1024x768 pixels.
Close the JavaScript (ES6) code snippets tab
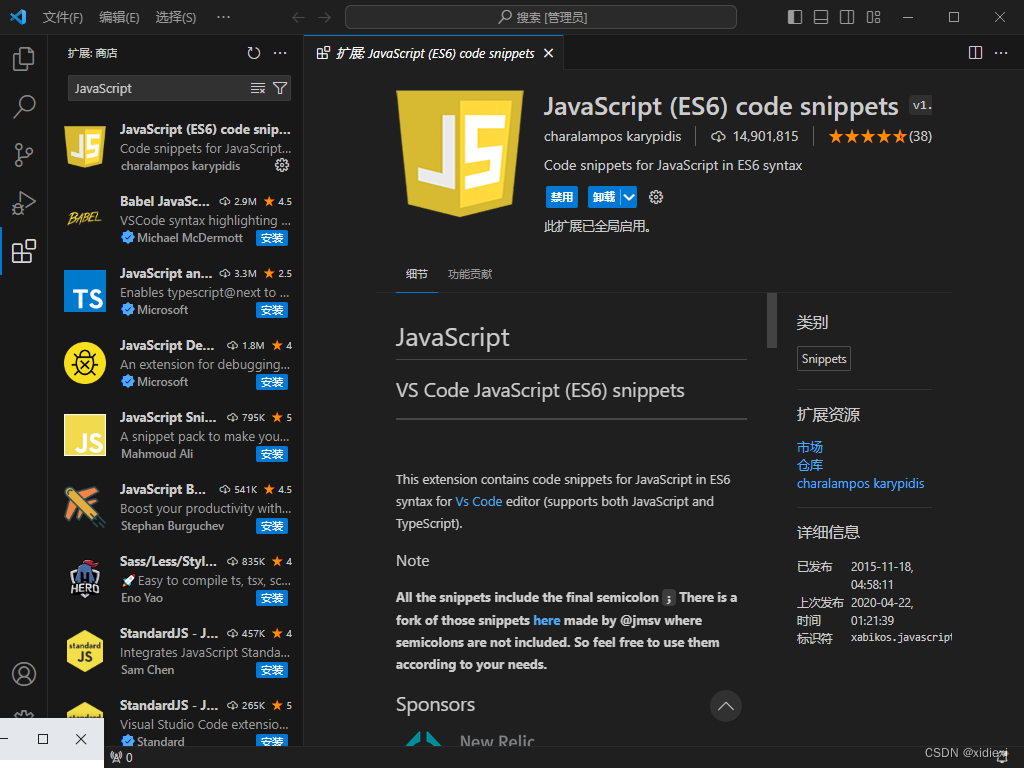pyautogui.click(x=549, y=53)
